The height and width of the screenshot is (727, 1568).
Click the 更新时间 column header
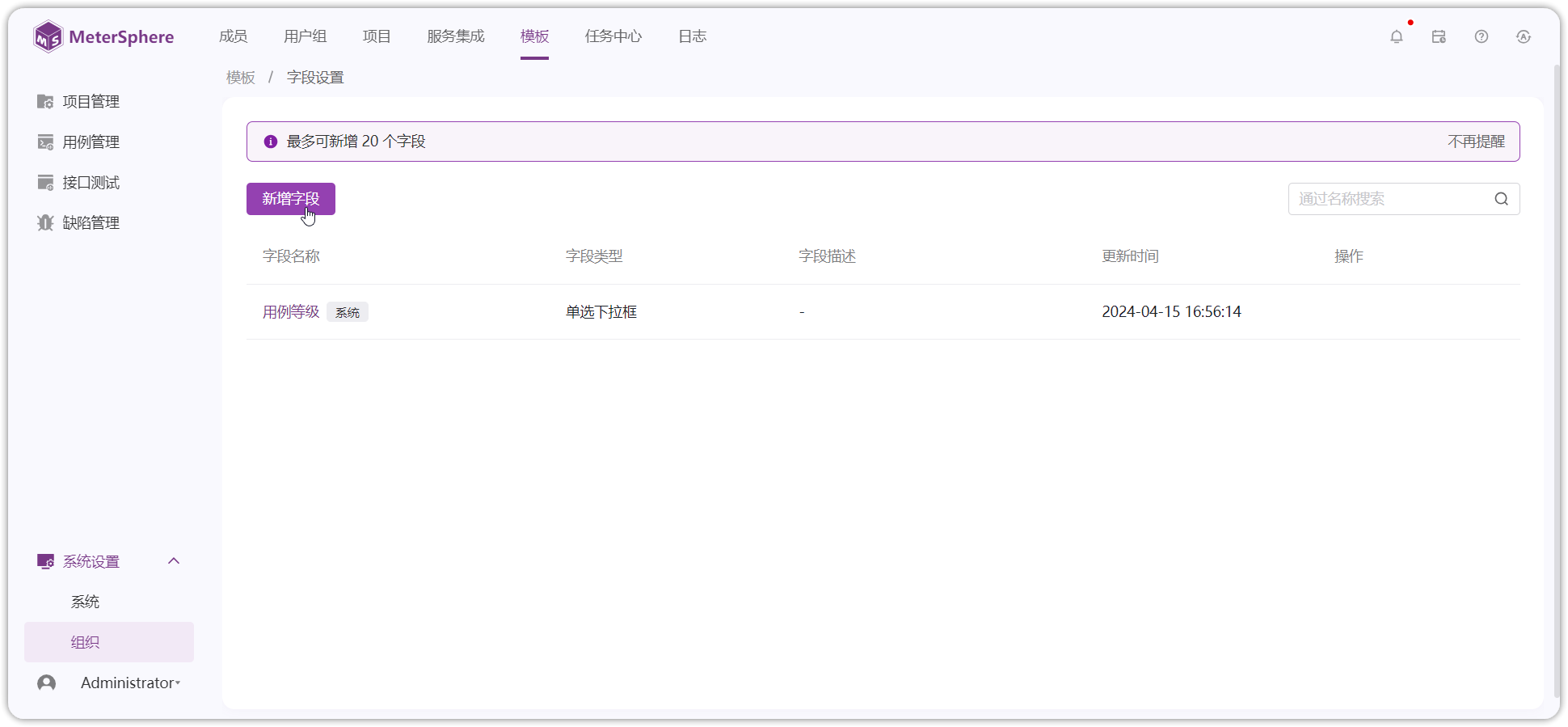[x=1130, y=256]
